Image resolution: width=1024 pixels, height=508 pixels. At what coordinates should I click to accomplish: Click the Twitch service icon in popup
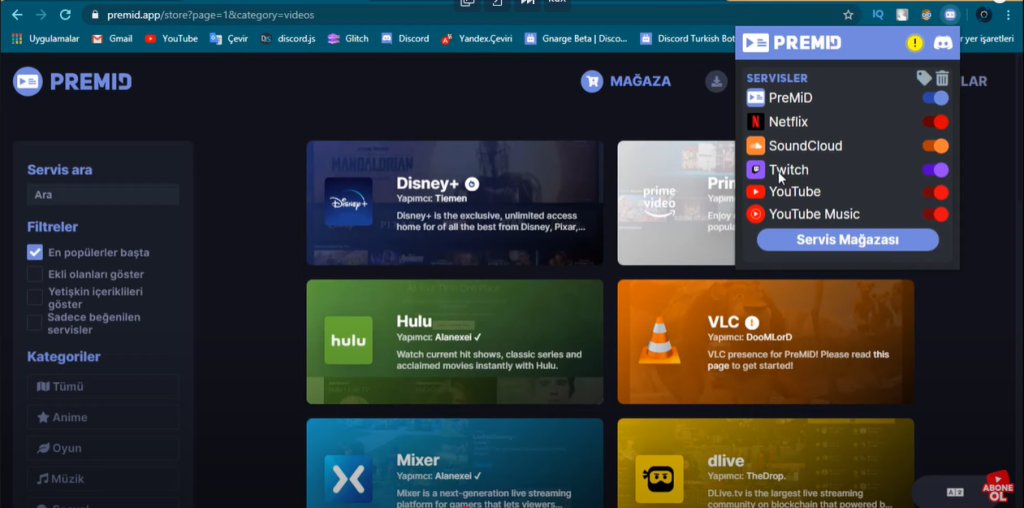pos(756,170)
